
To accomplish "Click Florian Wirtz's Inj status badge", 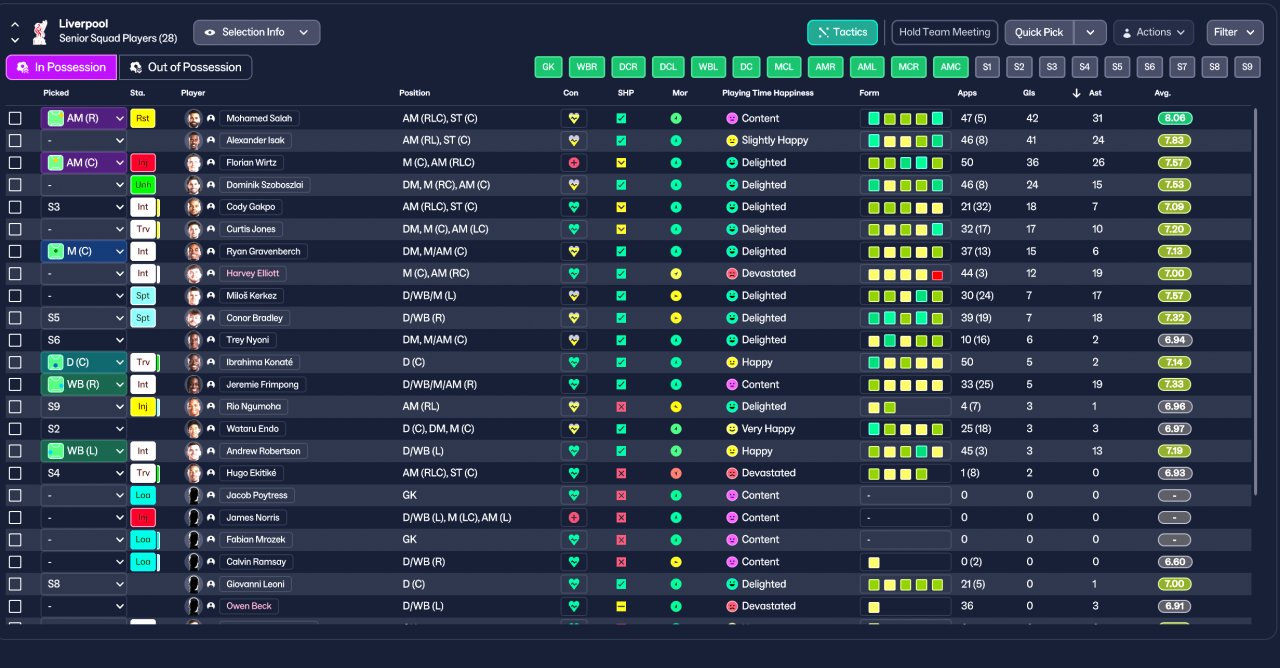I will point(143,162).
